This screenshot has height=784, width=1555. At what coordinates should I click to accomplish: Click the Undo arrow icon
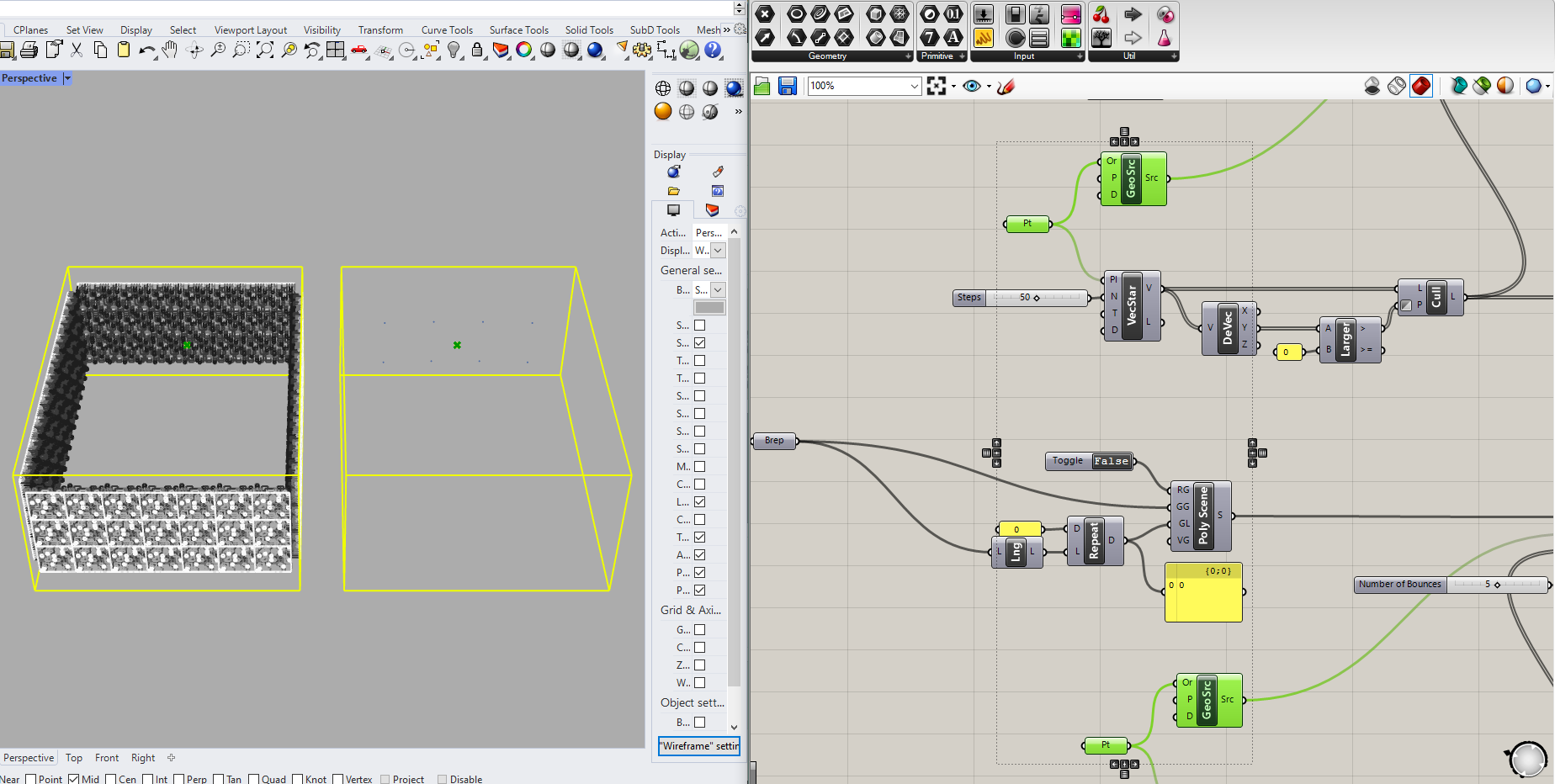146,50
